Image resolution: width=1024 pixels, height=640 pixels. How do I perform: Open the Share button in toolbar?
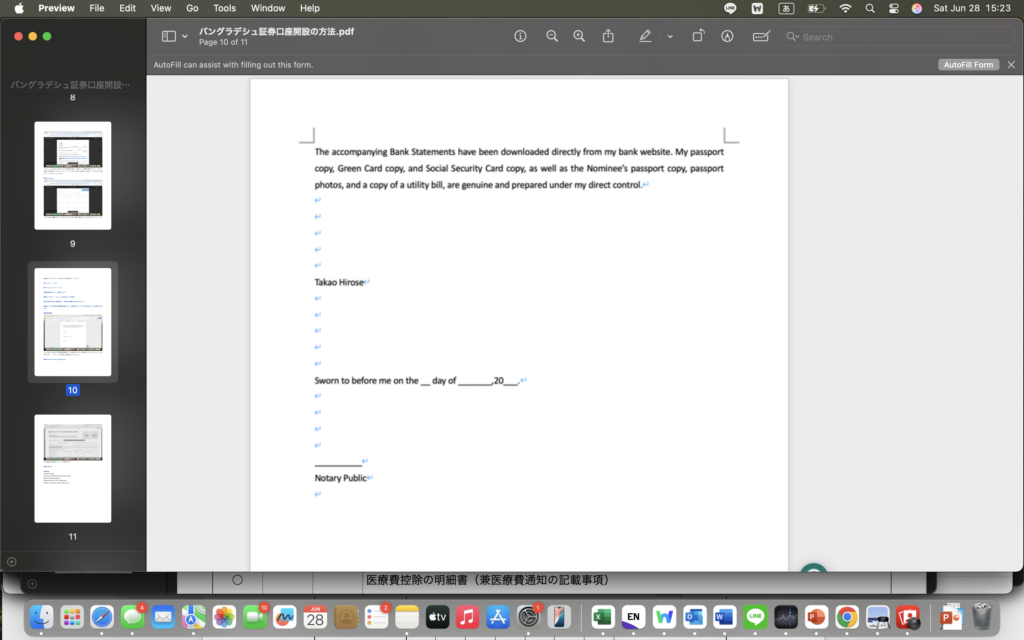[608, 36]
